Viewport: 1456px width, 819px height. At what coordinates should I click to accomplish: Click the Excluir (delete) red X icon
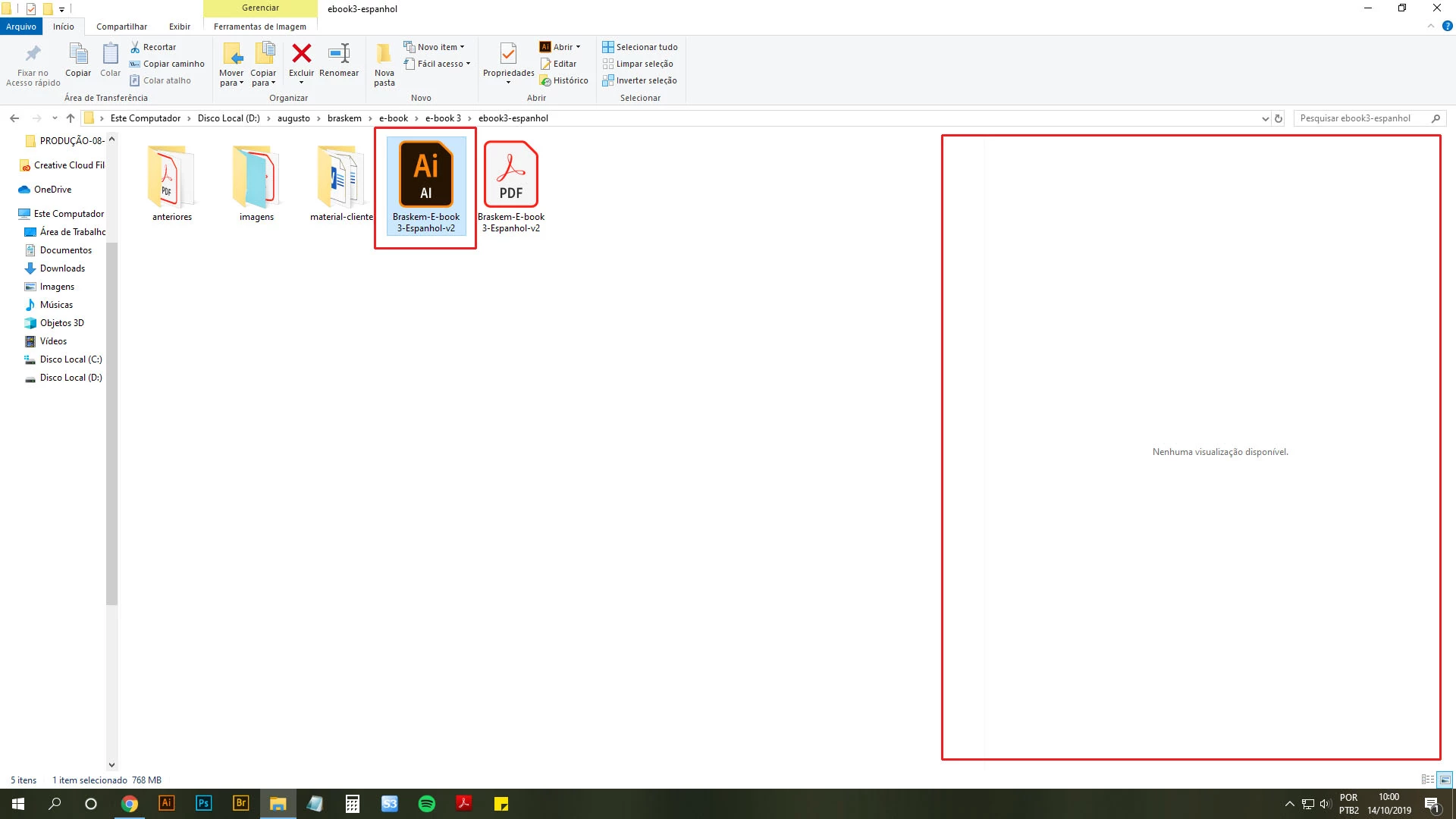coord(301,54)
